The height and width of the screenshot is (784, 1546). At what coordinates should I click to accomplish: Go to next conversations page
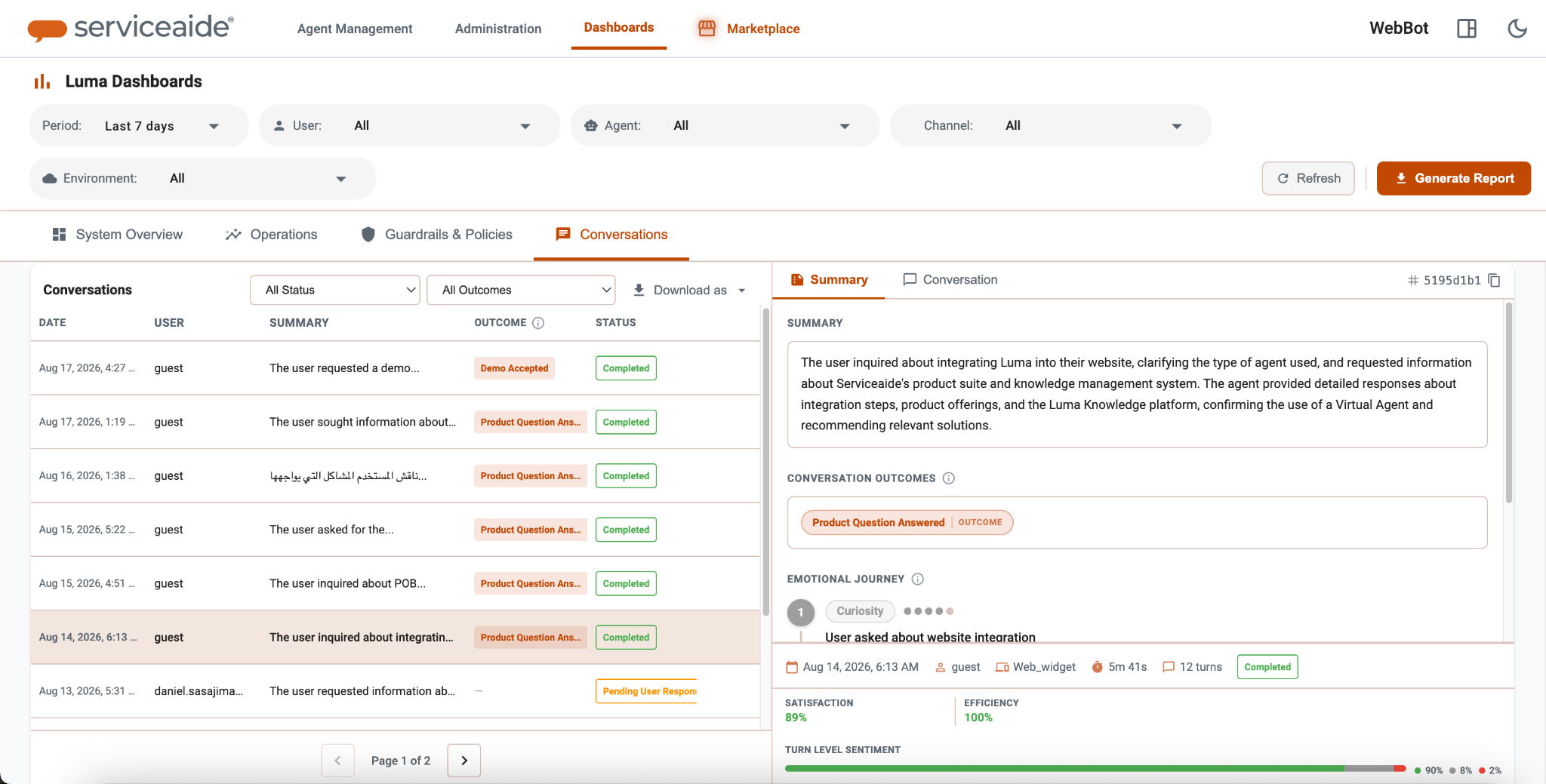tap(464, 761)
